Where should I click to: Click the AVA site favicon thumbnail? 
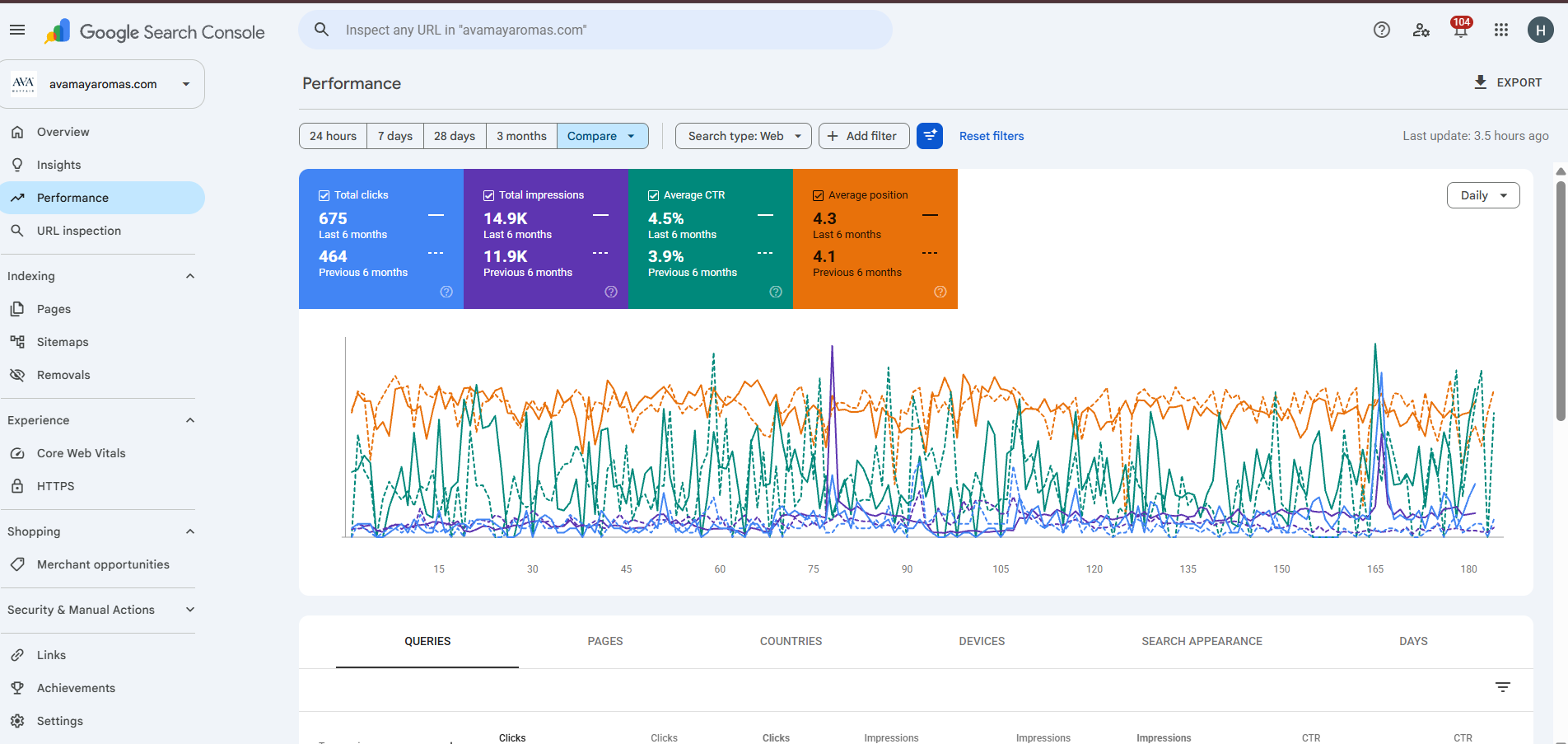23,84
